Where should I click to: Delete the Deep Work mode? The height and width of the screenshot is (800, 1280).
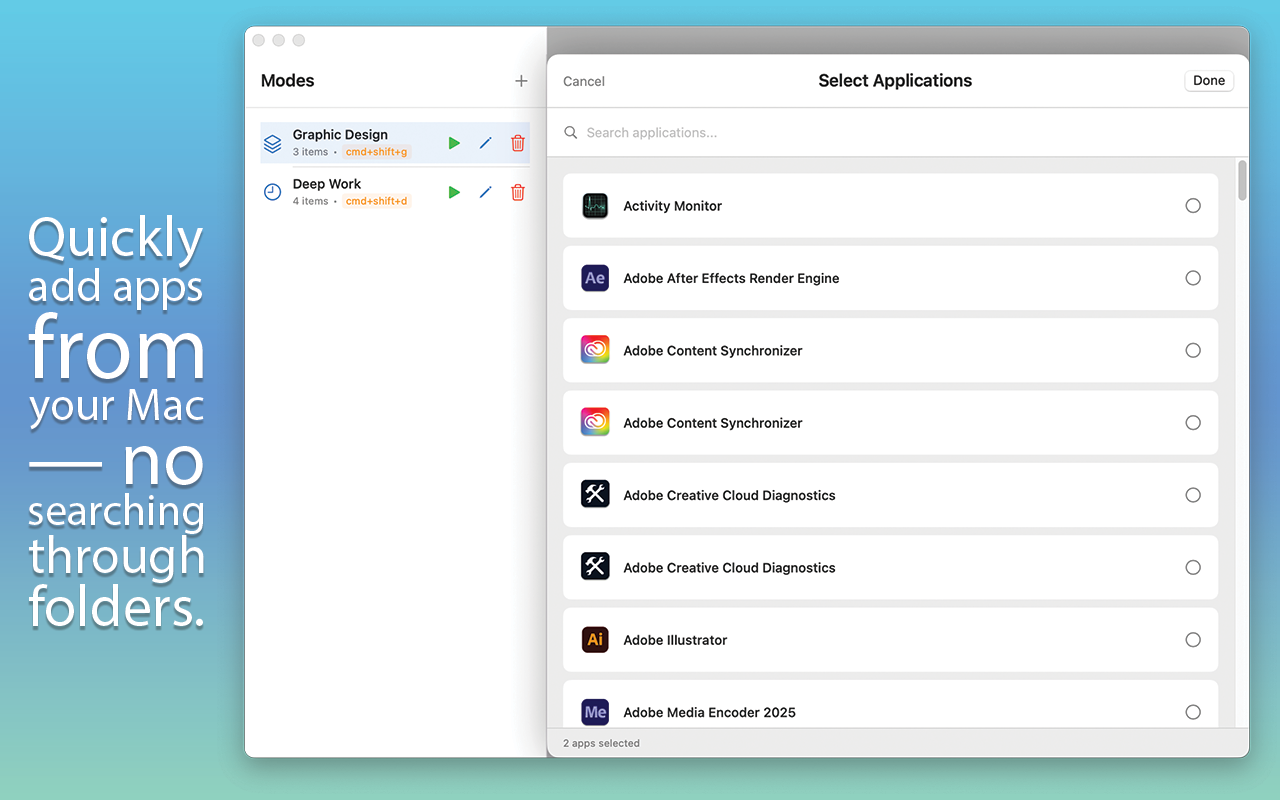(x=517, y=192)
